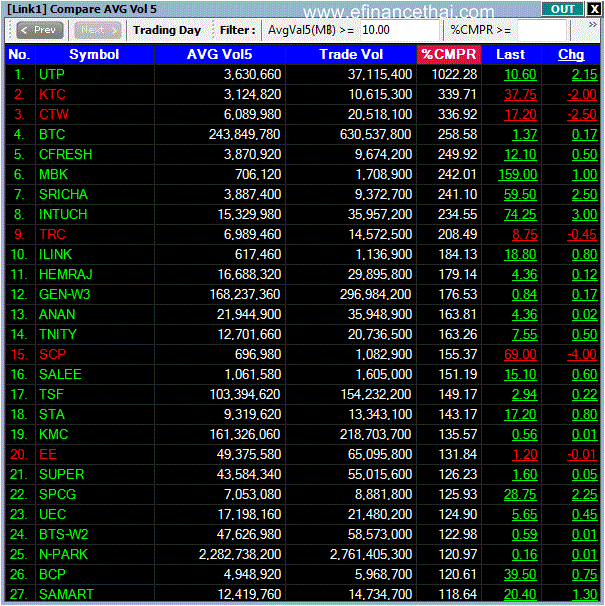Screen dimensions: 605x606
Task: Select symbol SAMART
Action: (66, 595)
